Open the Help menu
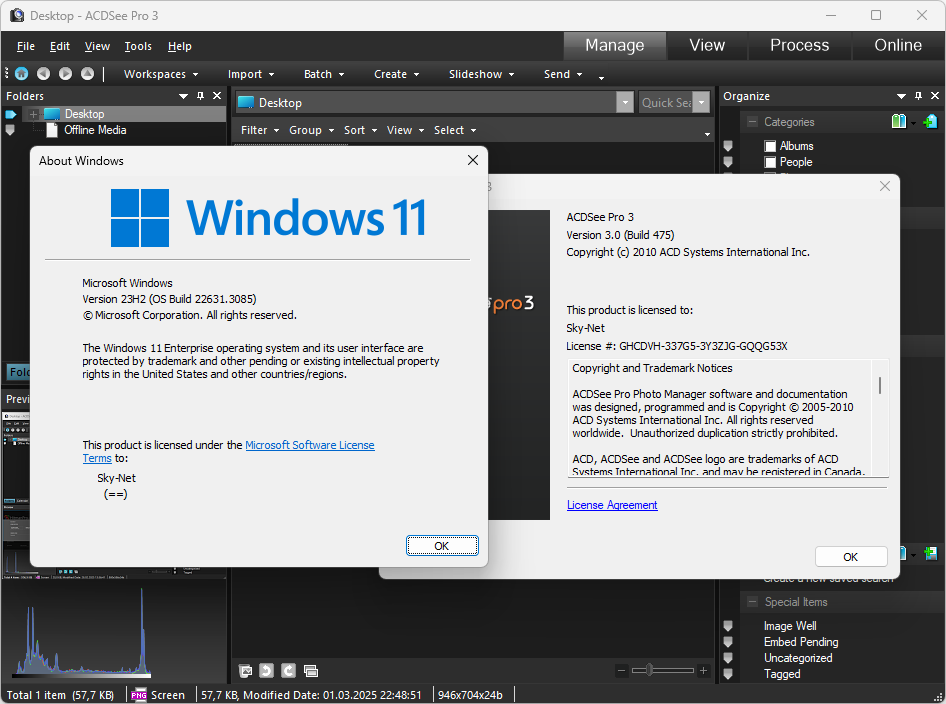 tap(179, 46)
